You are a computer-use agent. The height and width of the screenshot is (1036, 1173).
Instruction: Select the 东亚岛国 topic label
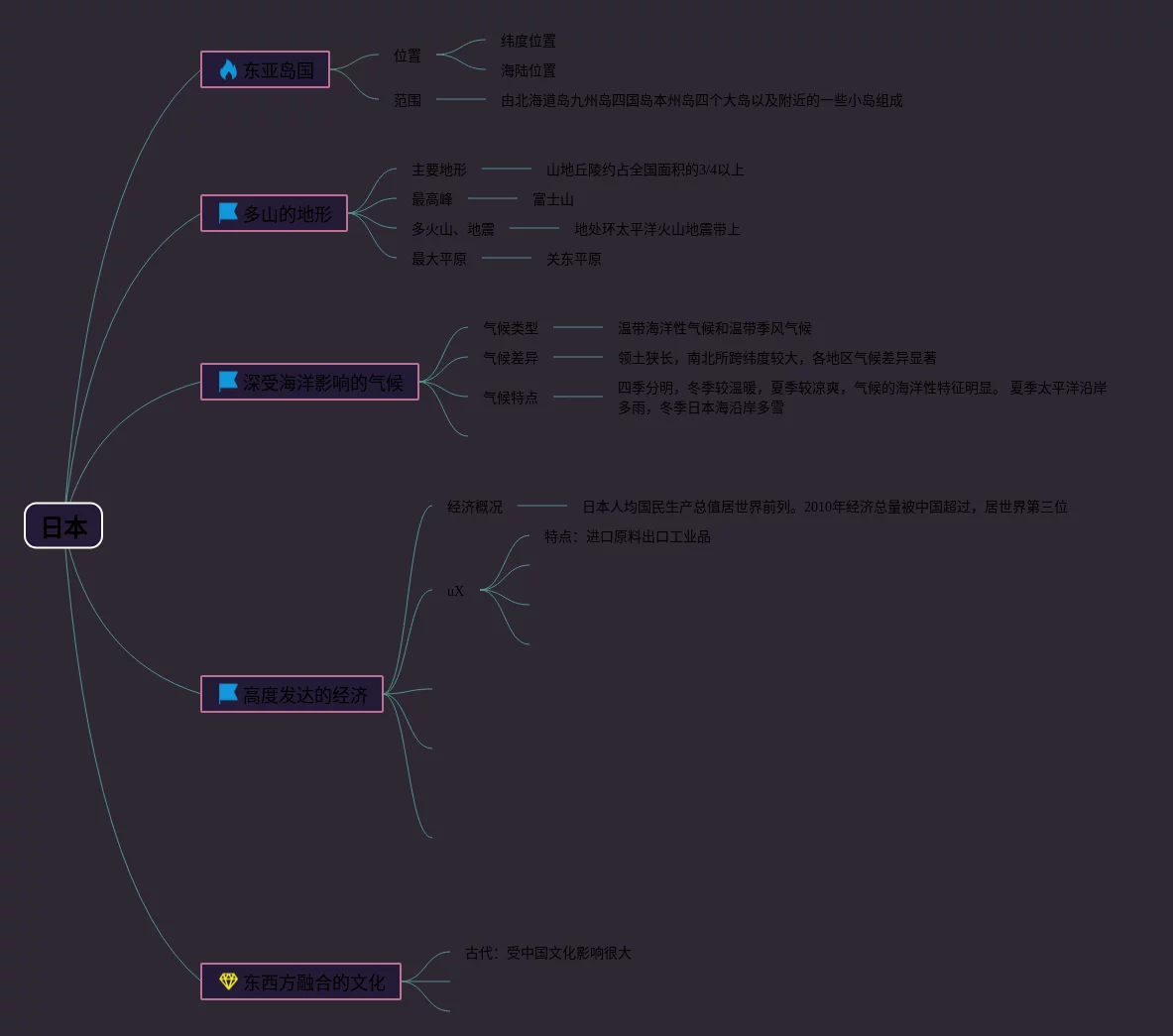[x=279, y=70]
